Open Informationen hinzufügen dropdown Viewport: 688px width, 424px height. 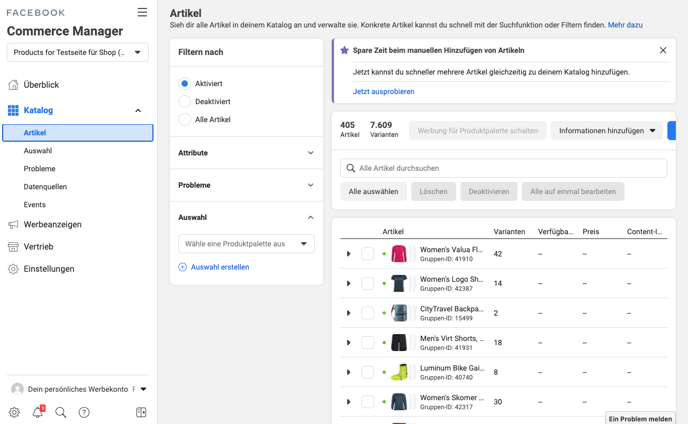(x=607, y=131)
